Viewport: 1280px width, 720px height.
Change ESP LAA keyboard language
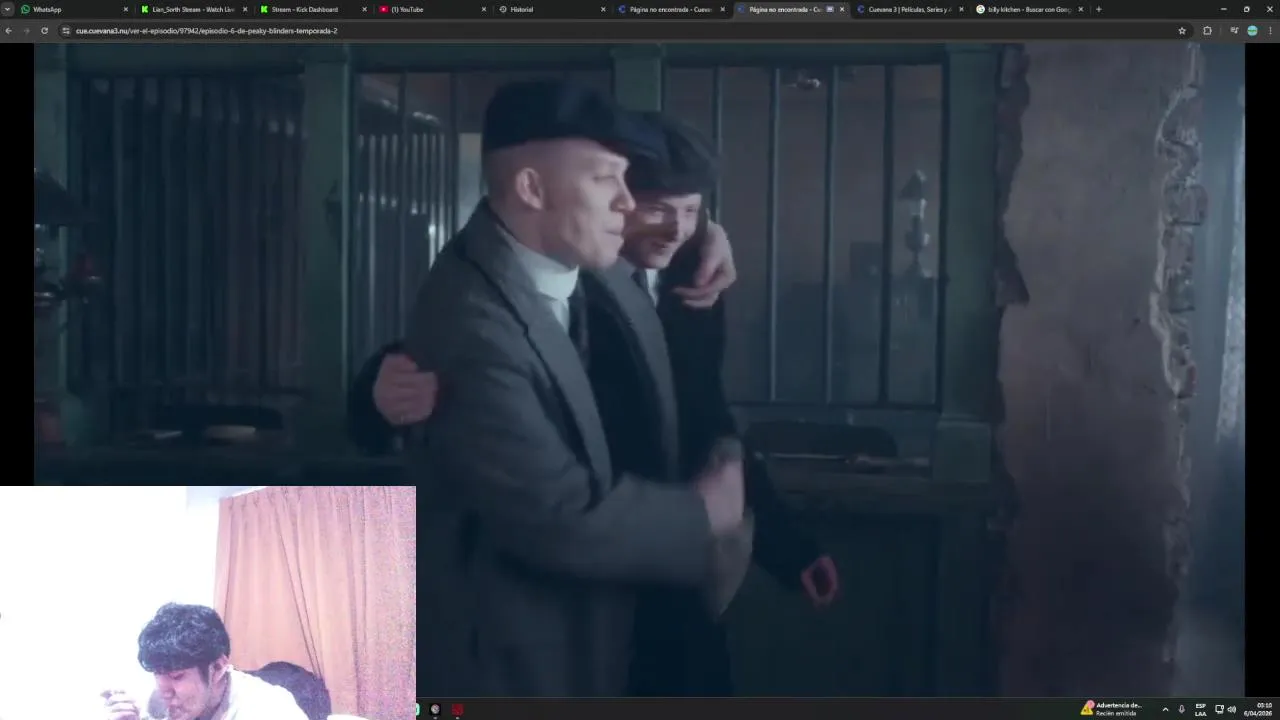[1201, 709]
